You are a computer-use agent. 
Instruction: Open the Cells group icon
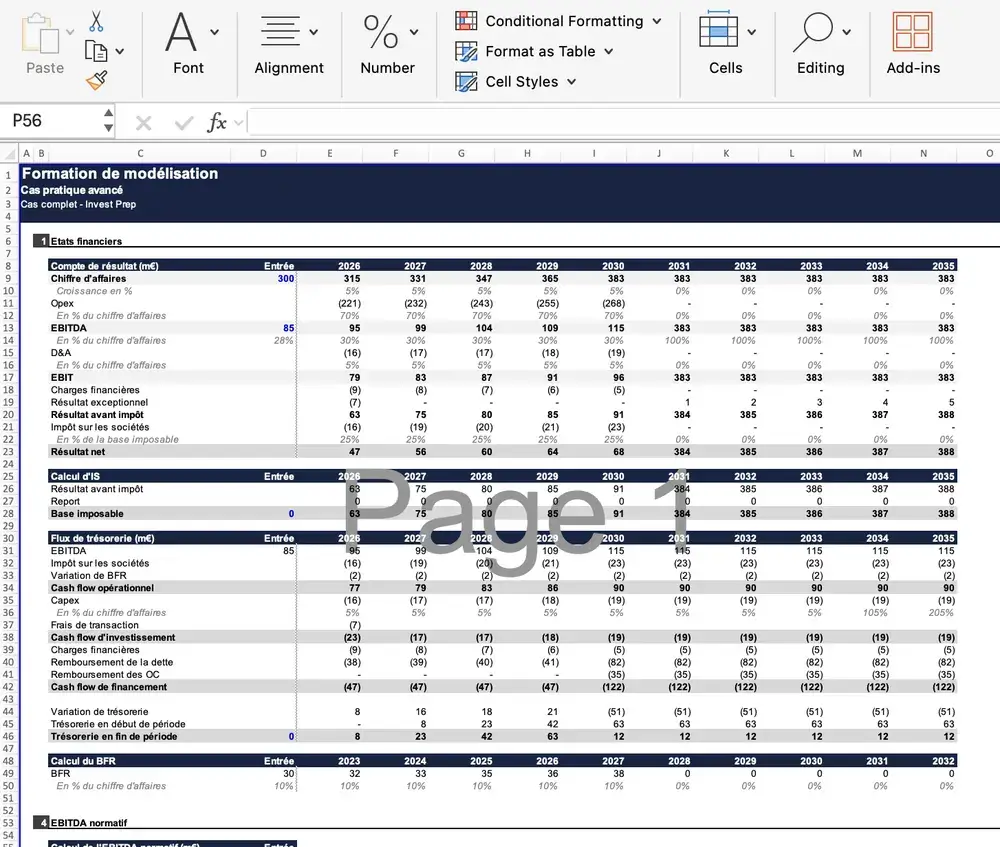coord(718,29)
